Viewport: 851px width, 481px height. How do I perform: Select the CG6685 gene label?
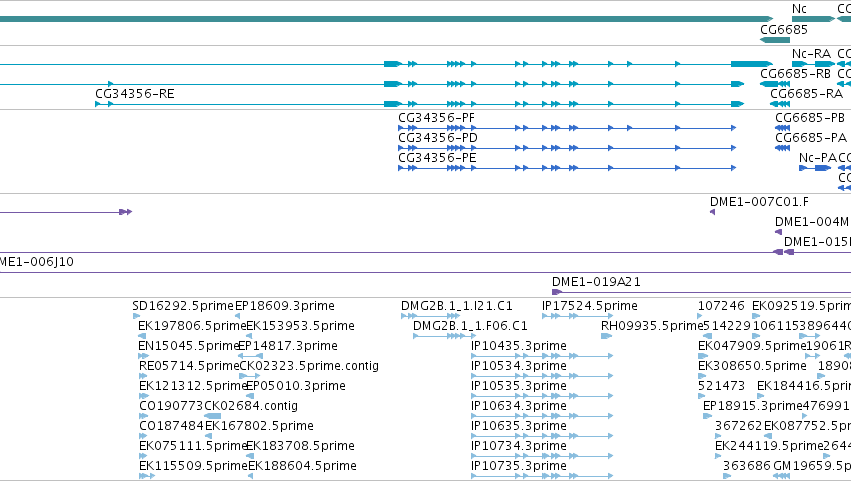point(784,30)
